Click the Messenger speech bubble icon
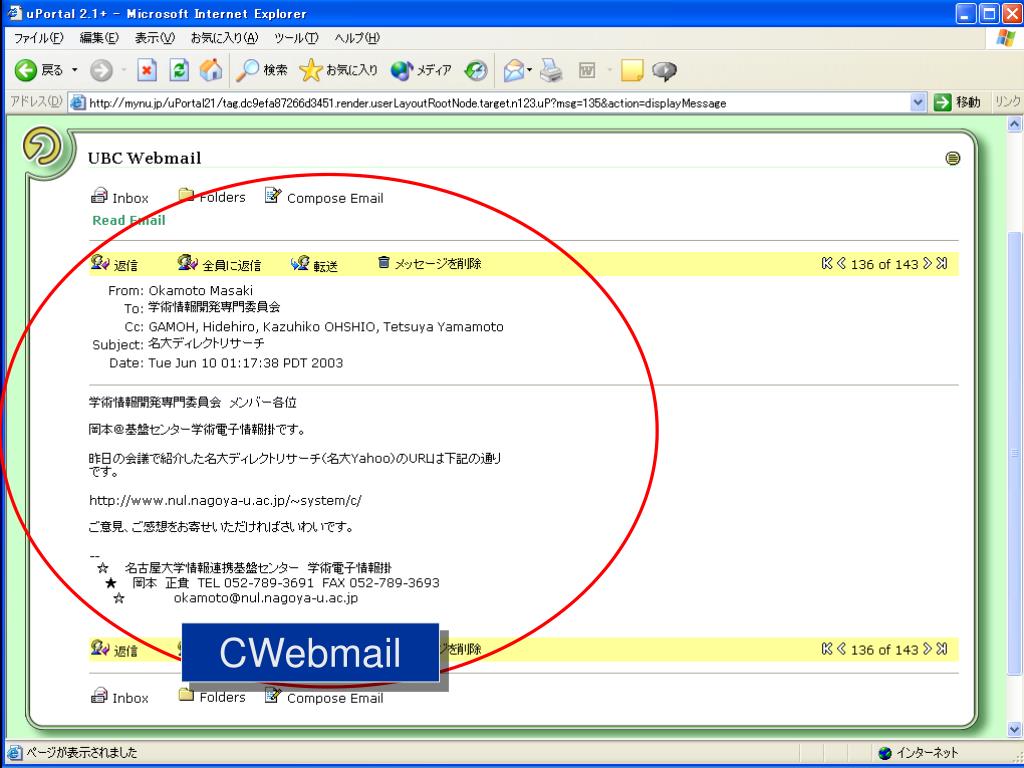The height and width of the screenshot is (768, 1024). [x=664, y=71]
